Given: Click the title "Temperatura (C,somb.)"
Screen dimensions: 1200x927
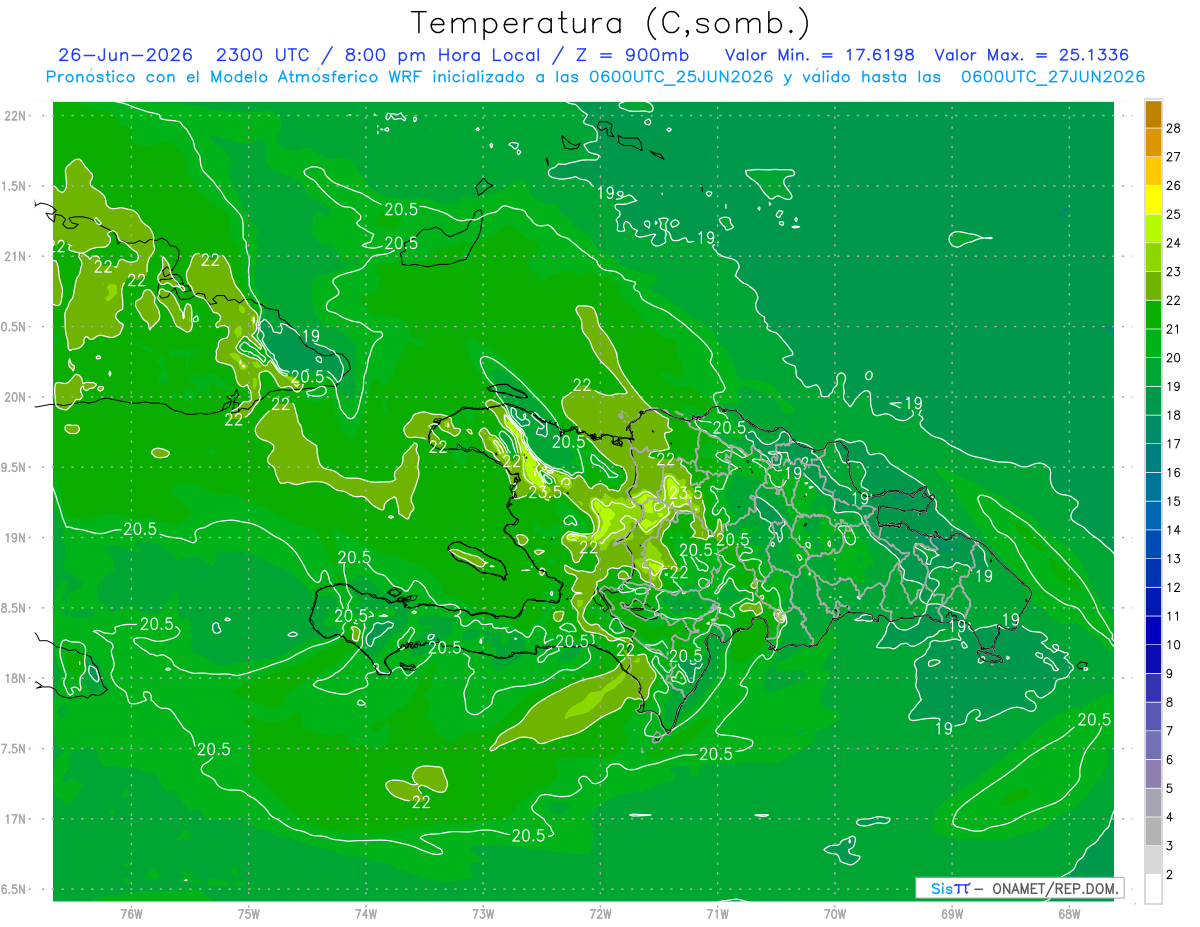Looking at the screenshot, I should tap(610, 23).
